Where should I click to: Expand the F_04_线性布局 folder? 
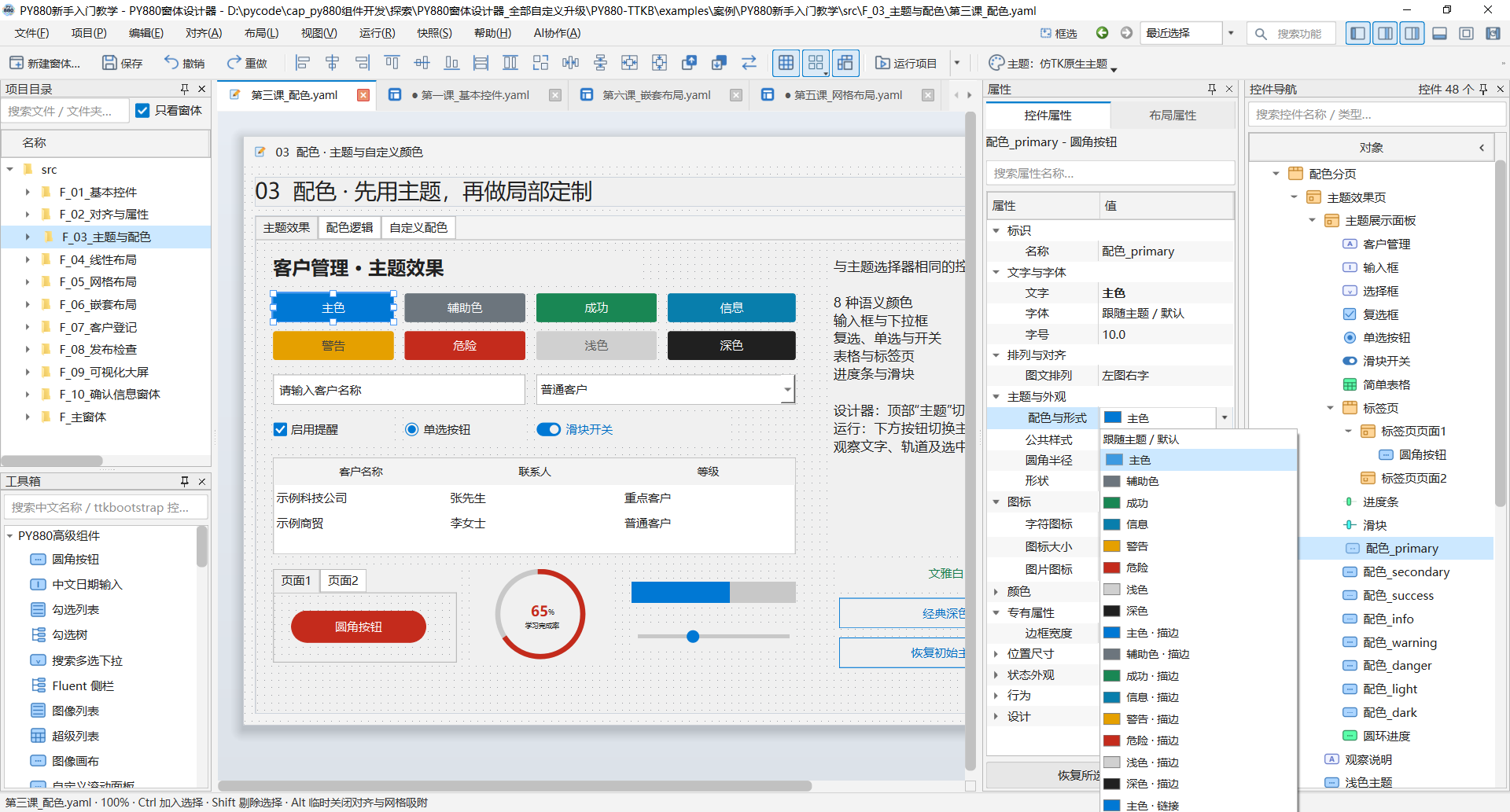(28, 259)
